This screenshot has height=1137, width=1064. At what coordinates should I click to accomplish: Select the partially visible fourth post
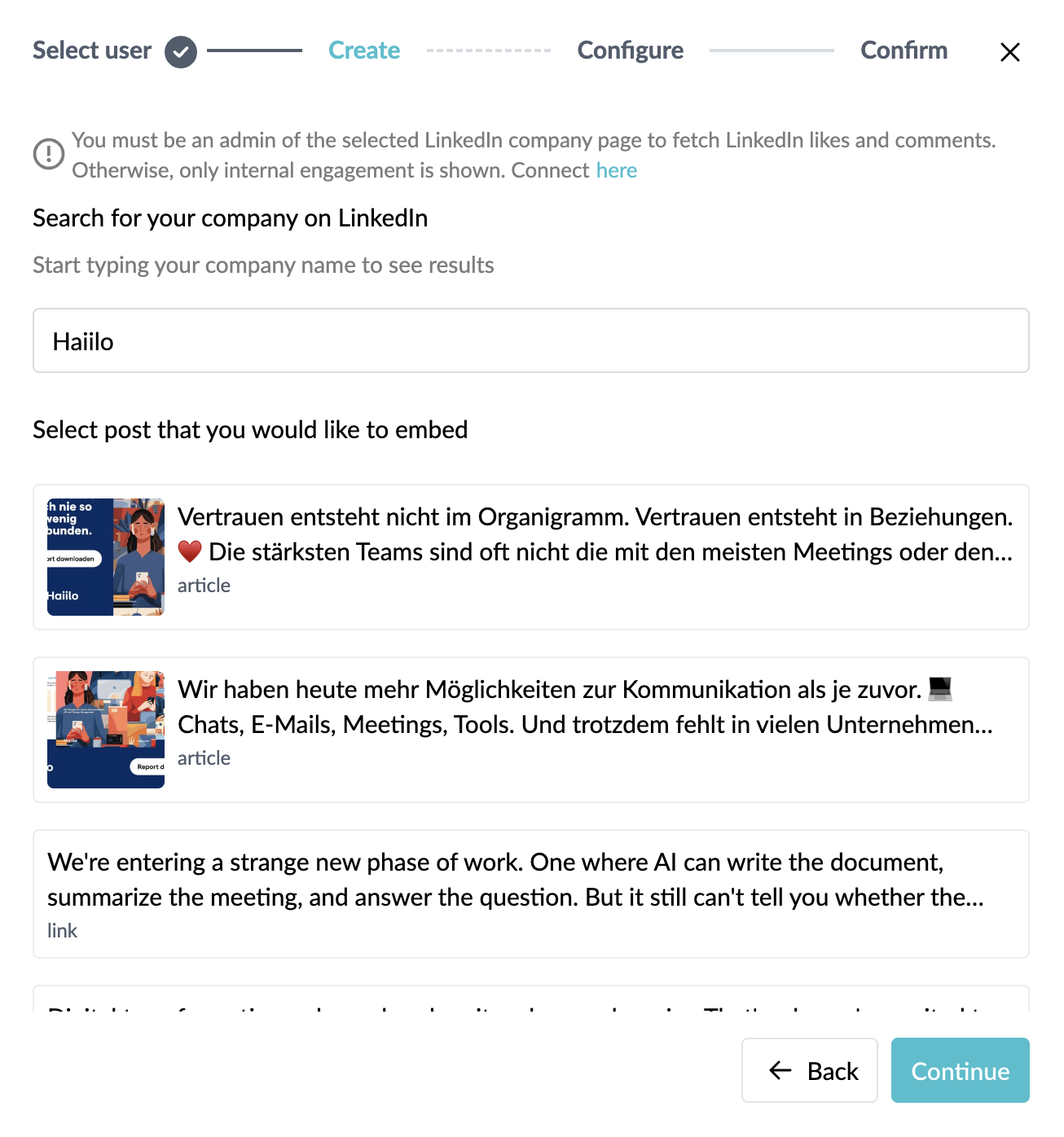[x=531, y=999]
